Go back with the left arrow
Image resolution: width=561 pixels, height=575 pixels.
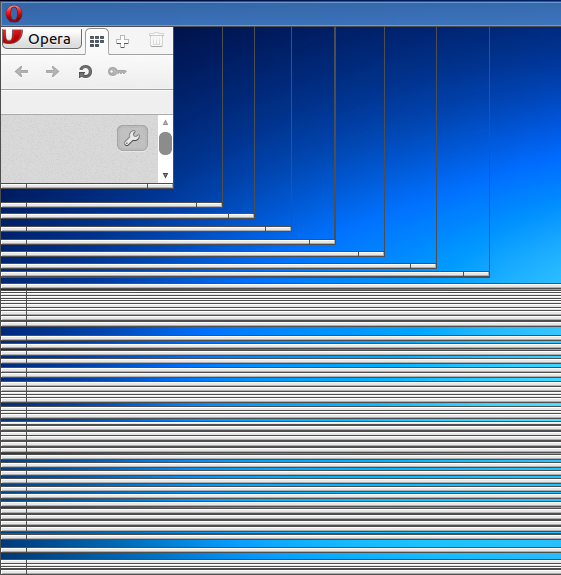(22, 72)
